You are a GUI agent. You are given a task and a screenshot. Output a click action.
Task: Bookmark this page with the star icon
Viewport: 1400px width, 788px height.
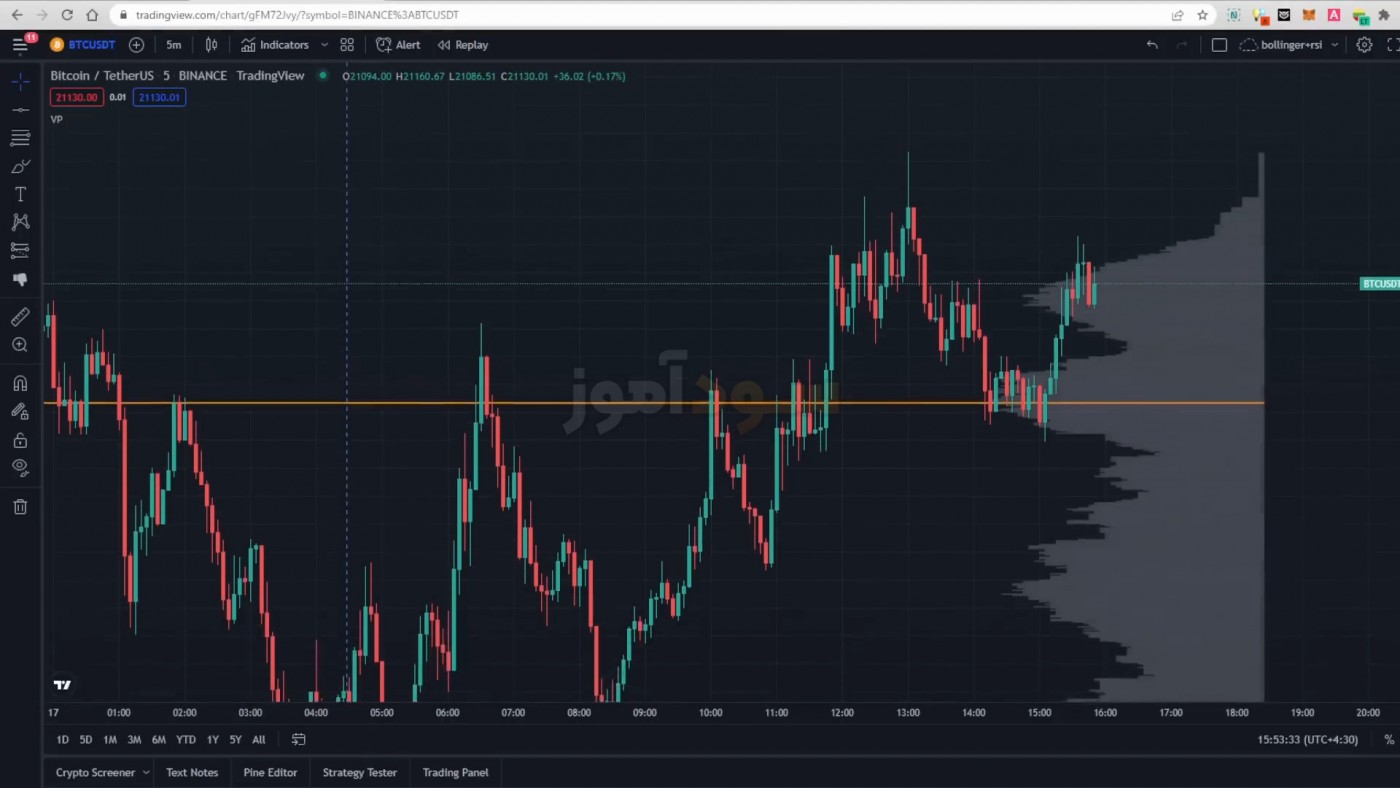coord(1202,15)
